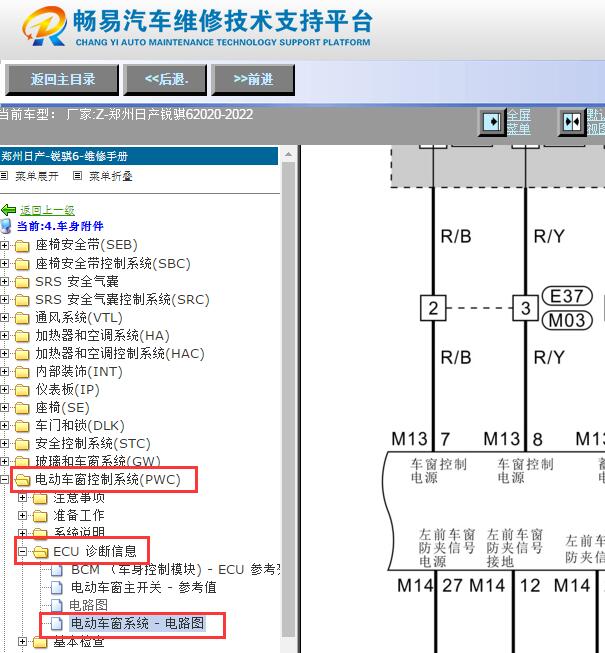Click the M03 connector label in diagram
This screenshot has height=653, width=605.
point(567,320)
